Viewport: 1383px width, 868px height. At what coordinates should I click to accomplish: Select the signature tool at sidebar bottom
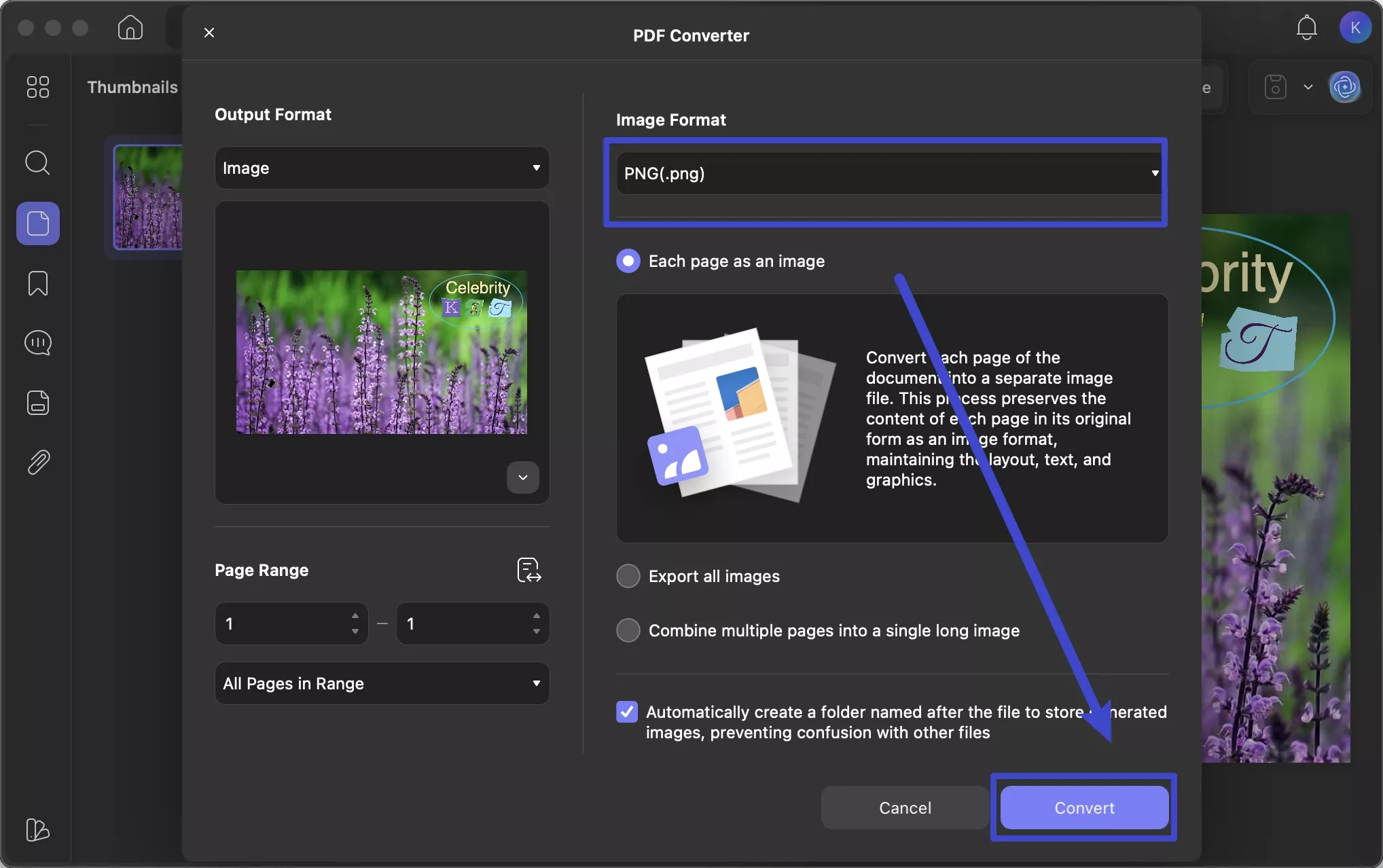point(38,830)
